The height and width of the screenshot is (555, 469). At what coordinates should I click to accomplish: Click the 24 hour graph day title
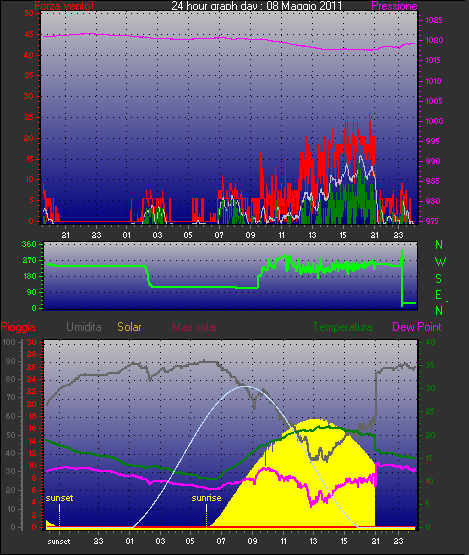pos(257,5)
